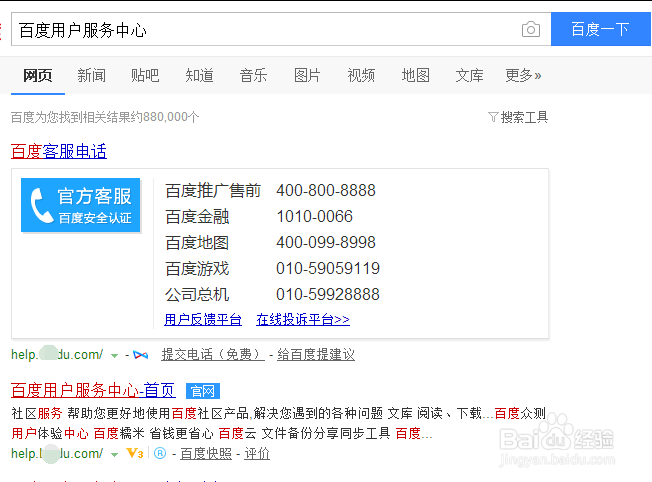Select 公司总机 number 010-59928888
This screenshot has width=652, height=482.
coord(328,294)
